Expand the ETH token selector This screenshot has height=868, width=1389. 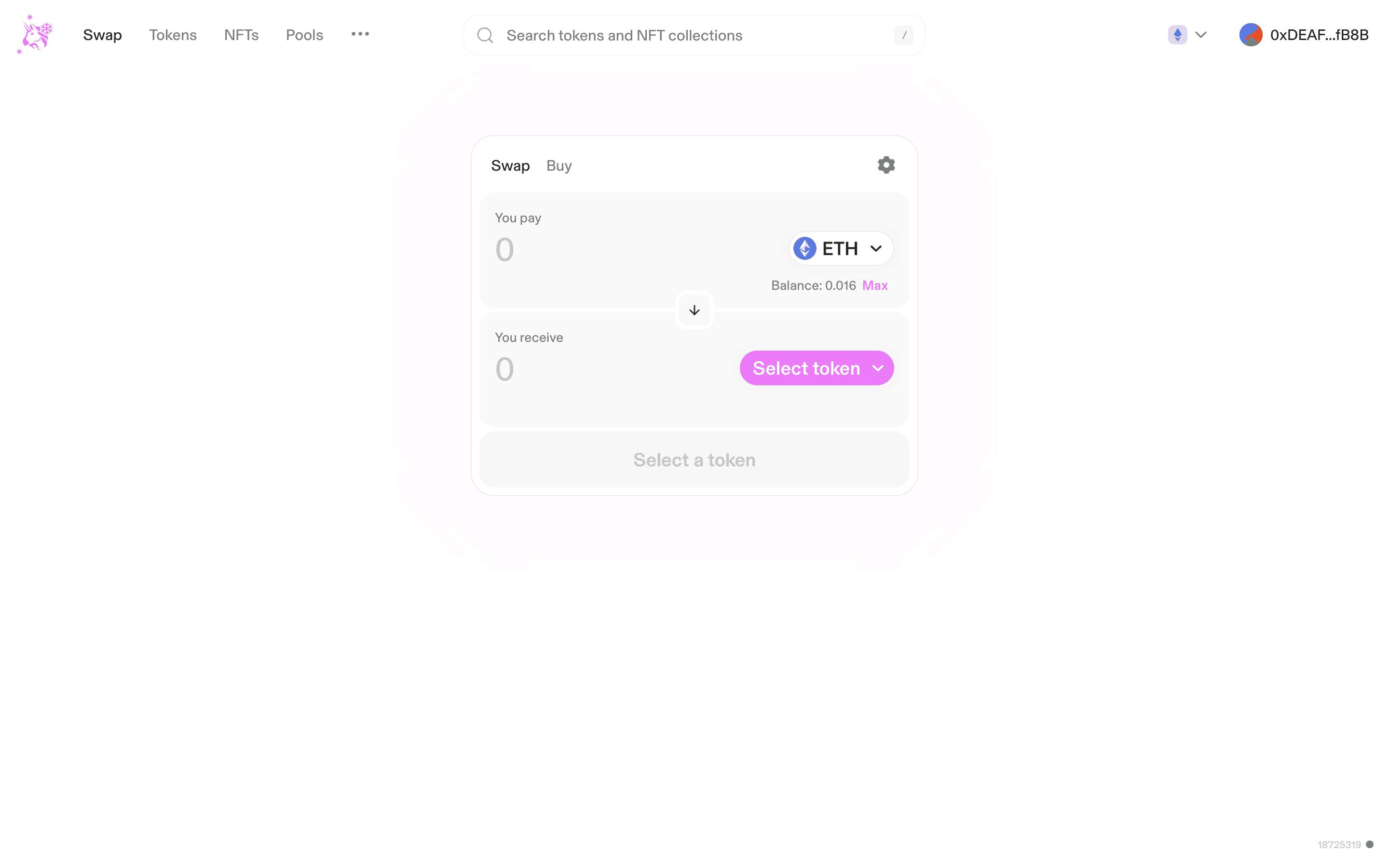(x=841, y=248)
